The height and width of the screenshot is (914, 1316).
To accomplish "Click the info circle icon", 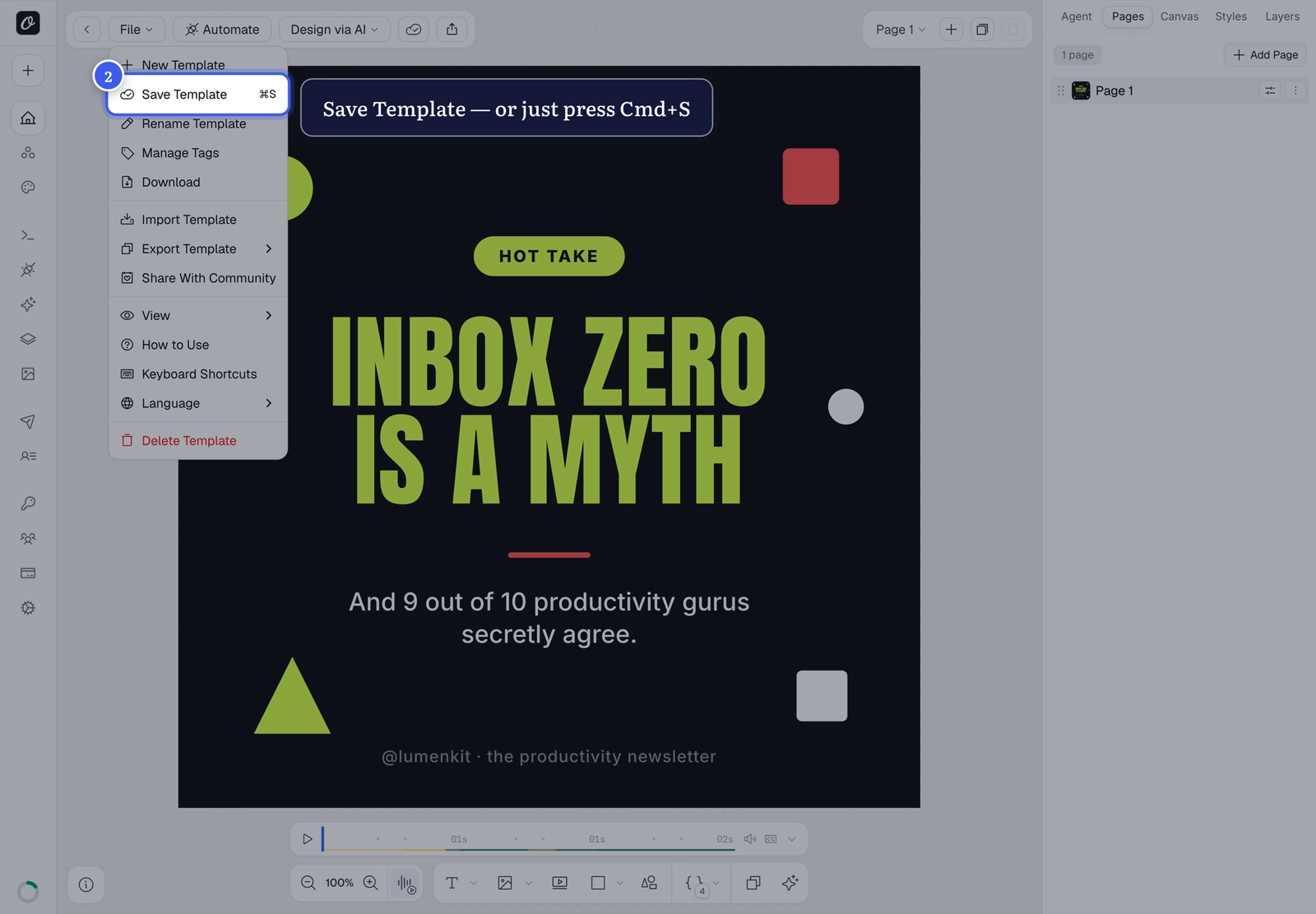I will click(86, 884).
